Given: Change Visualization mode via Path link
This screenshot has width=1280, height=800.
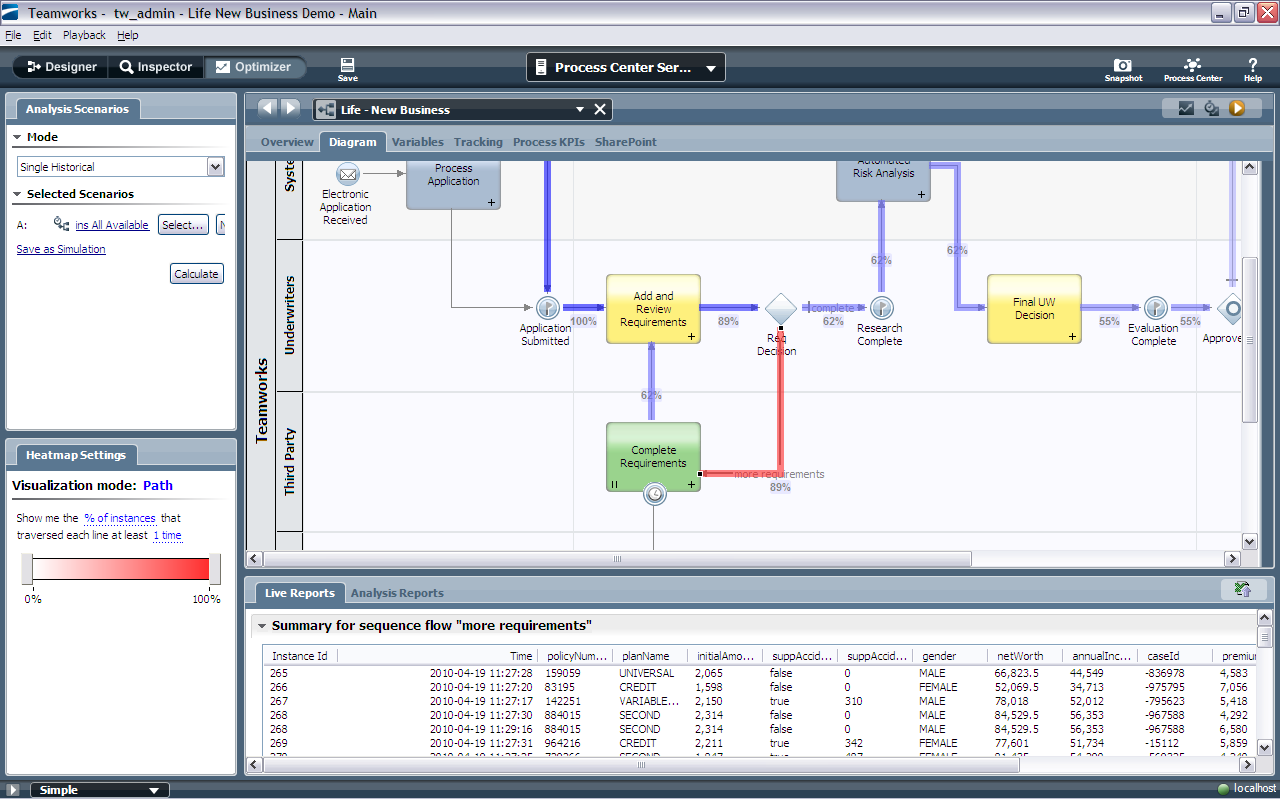Looking at the screenshot, I should click(158, 485).
